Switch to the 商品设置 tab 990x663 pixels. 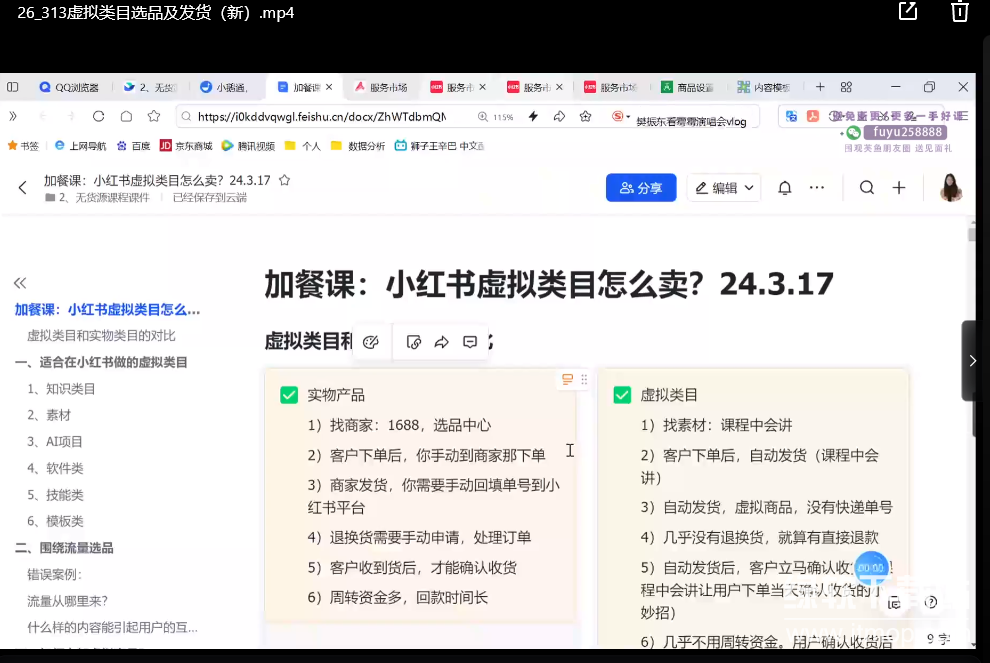click(688, 87)
